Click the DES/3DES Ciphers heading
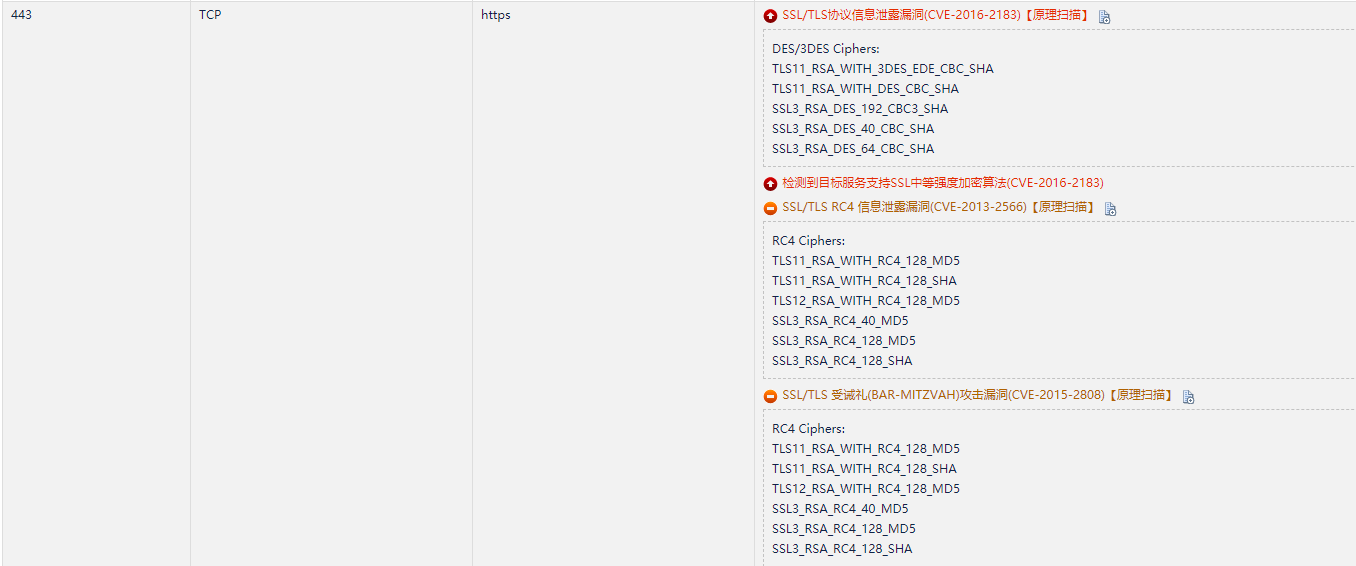 825,49
